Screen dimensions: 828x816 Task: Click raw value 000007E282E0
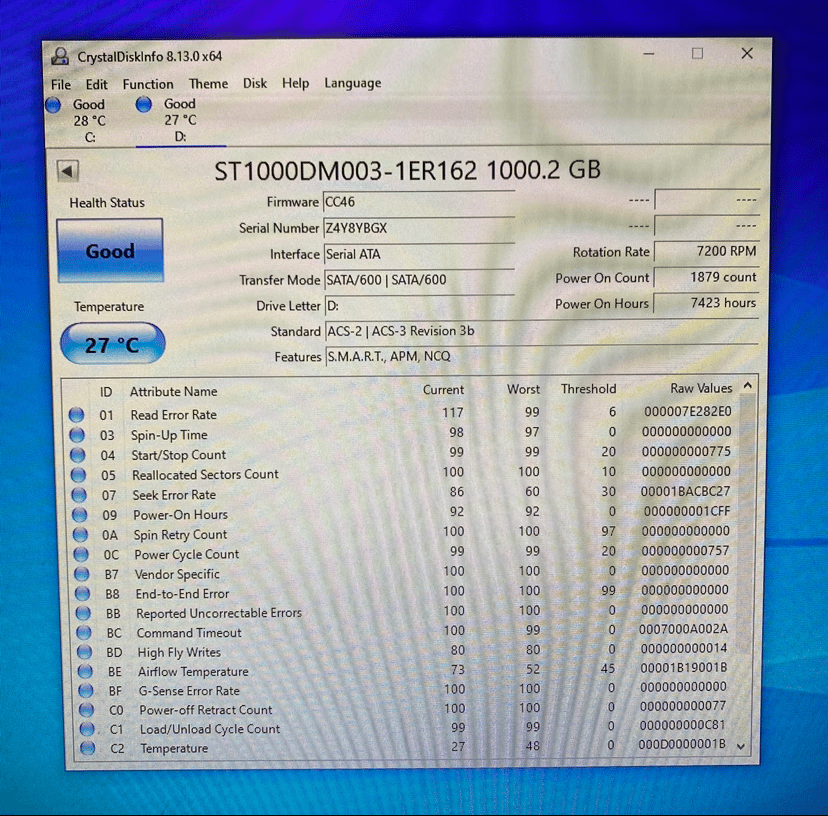tap(688, 411)
